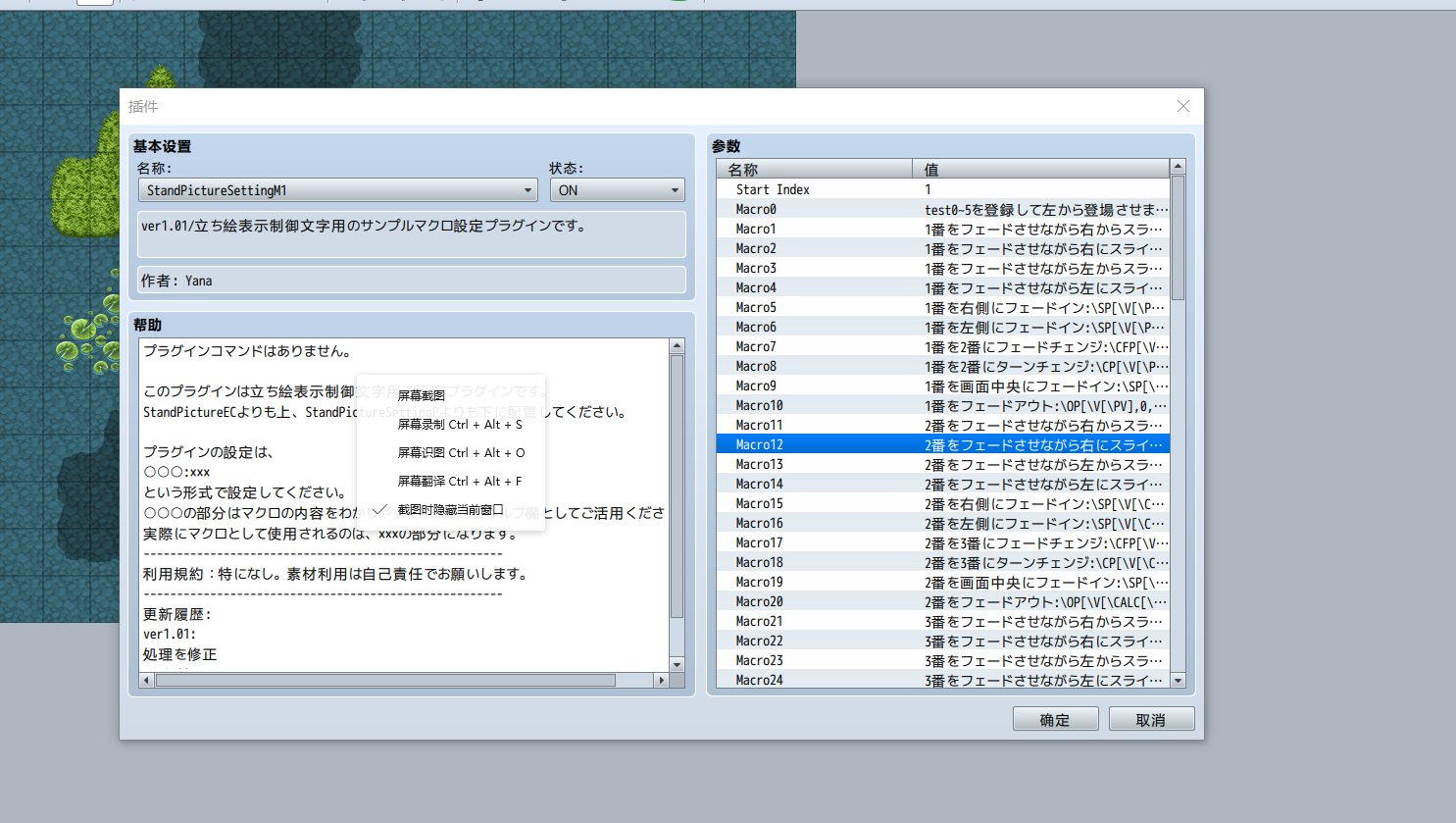Screen dimensions: 1456x823
Task: Click the help text up scroll arrow
Action: click(677, 346)
